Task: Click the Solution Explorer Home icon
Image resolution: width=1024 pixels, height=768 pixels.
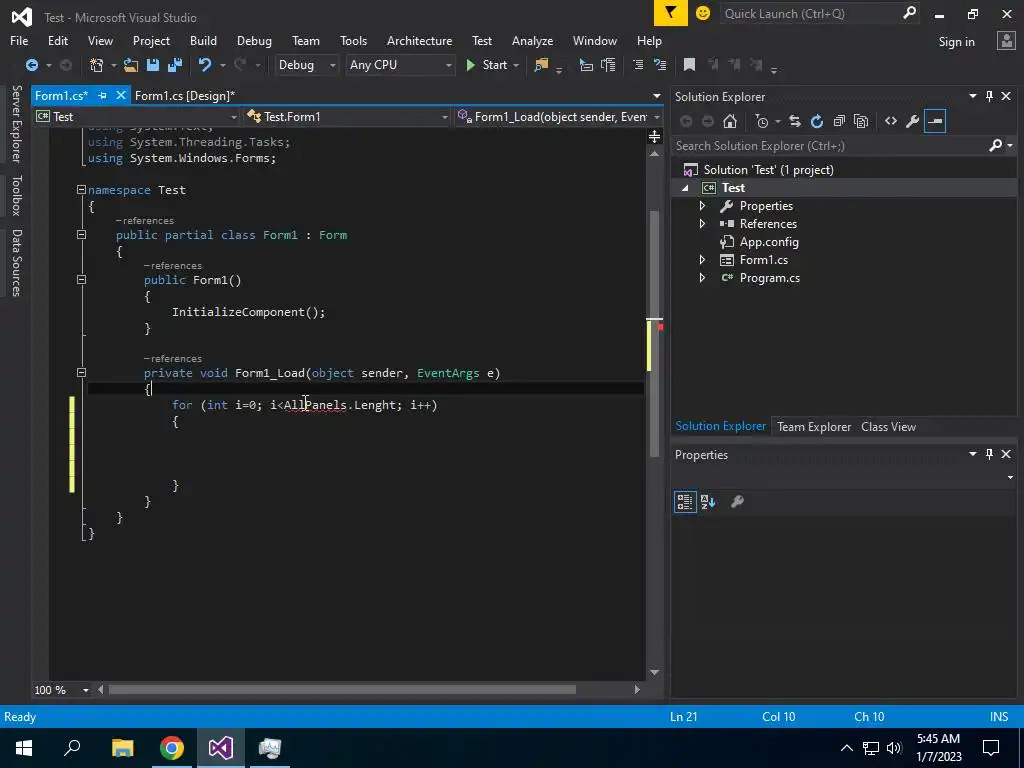Action: click(x=730, y=121)
